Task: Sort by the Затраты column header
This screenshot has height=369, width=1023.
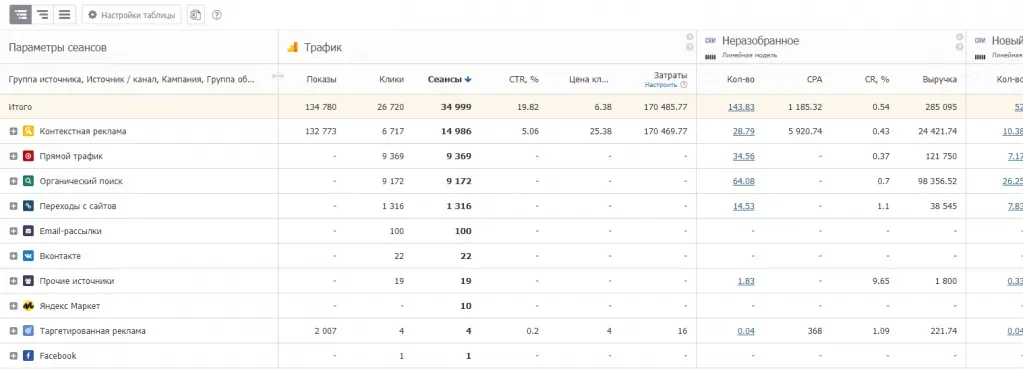Action: 671,76
